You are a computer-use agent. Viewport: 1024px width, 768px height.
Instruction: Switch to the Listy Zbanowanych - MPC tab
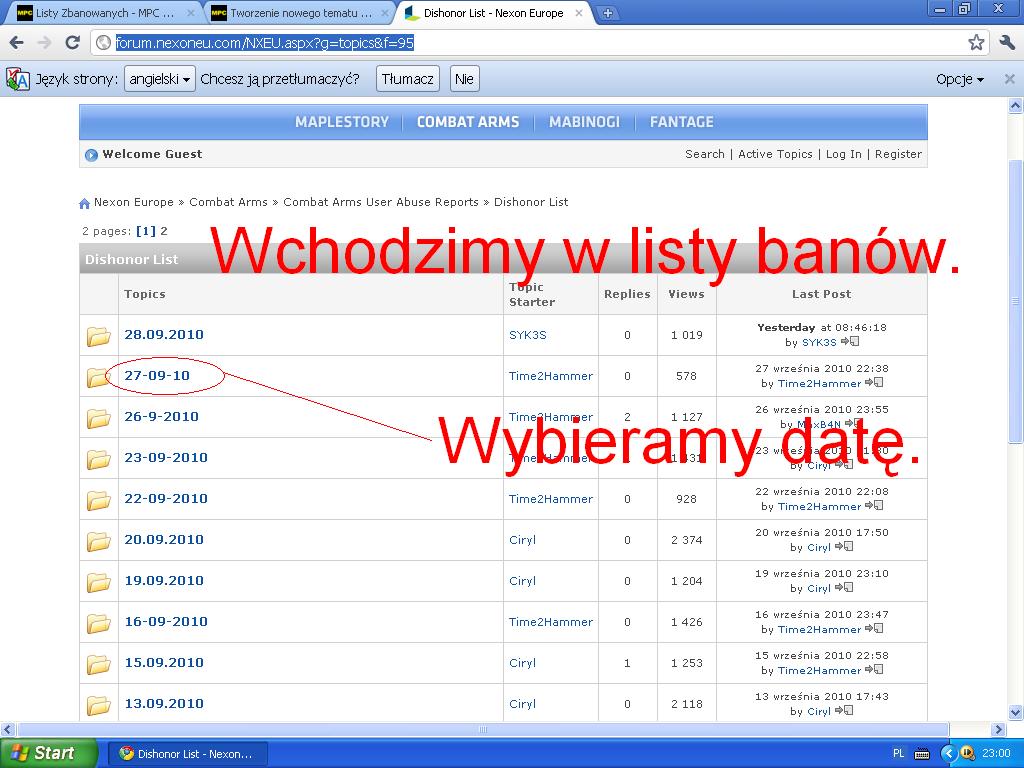coord(104,13)
